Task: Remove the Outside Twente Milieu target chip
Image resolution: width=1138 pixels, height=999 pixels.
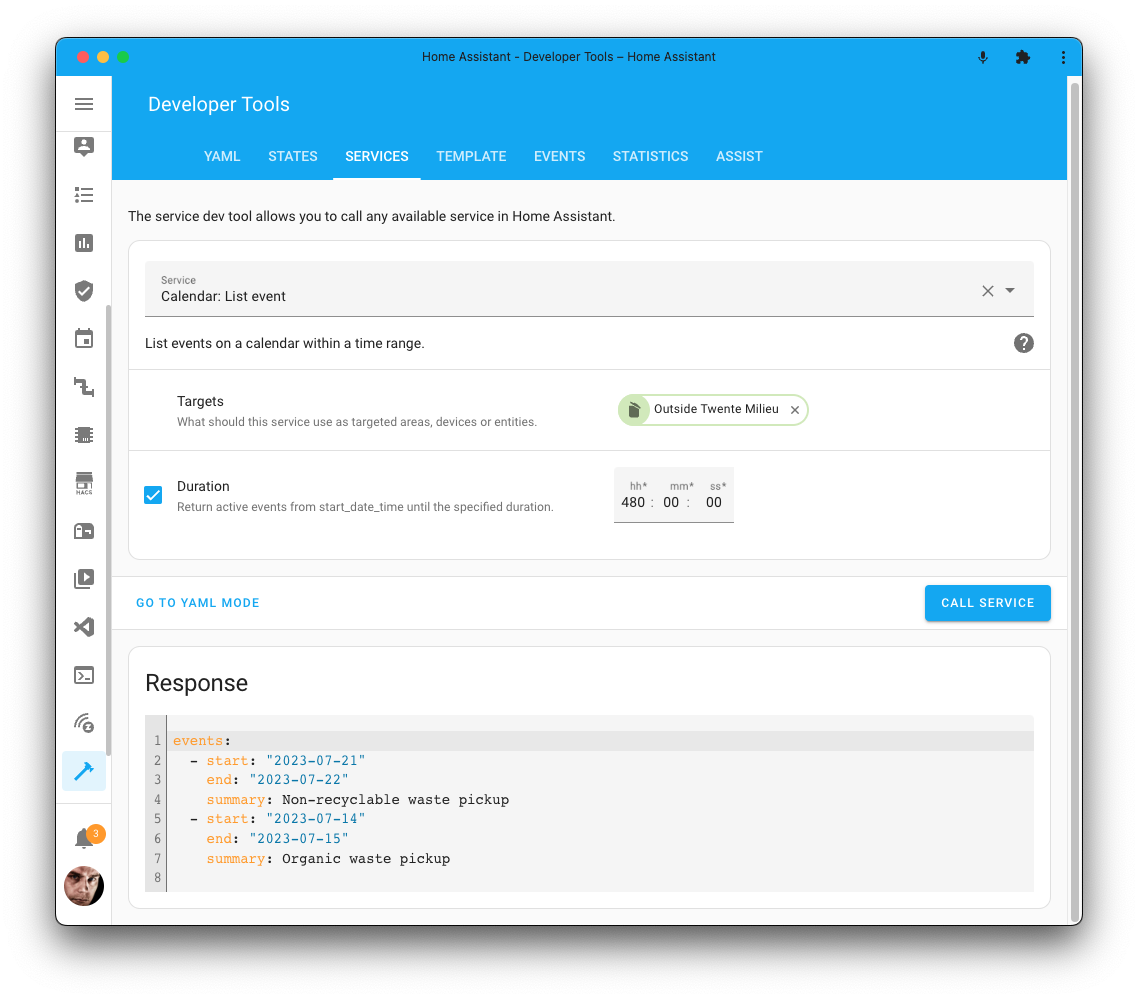Action: tap(794, 410)
